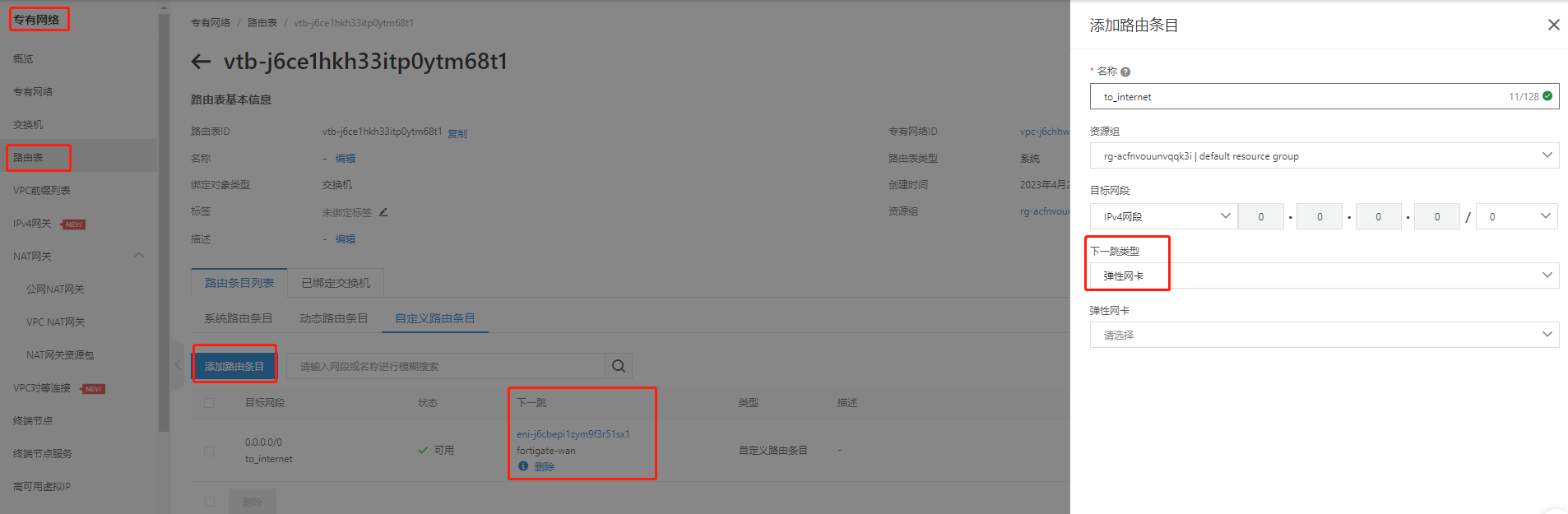Expand the 下一跳类型 dropdown showing 弹性网卡

click(1324, 276)
